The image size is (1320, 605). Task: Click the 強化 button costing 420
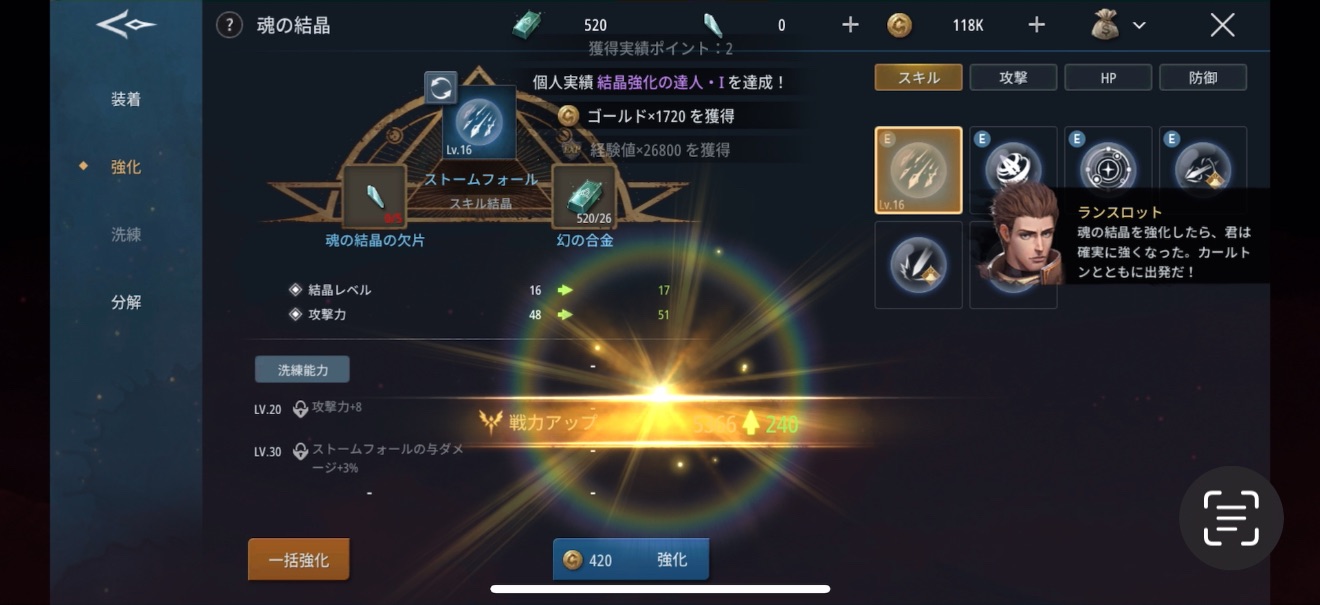[x=631, y=560]
